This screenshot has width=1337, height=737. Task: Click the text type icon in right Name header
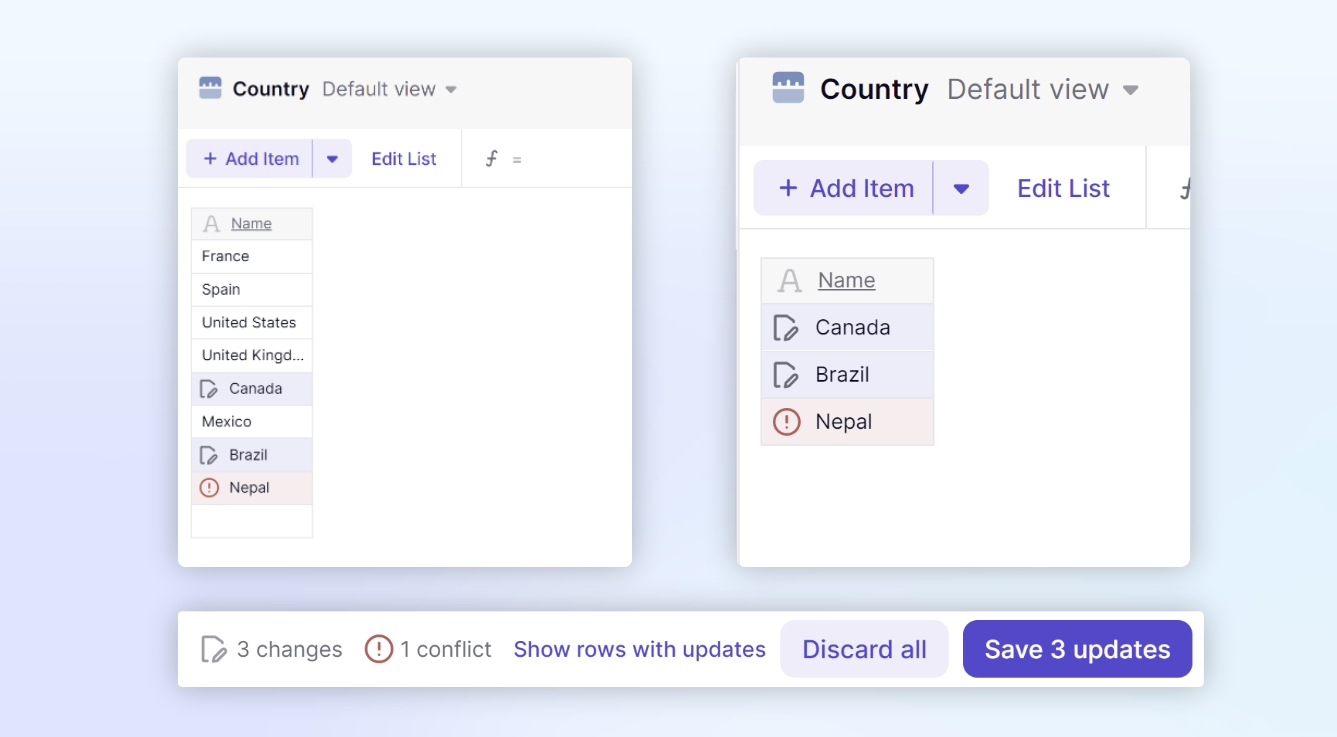click(x=790, y=281)
